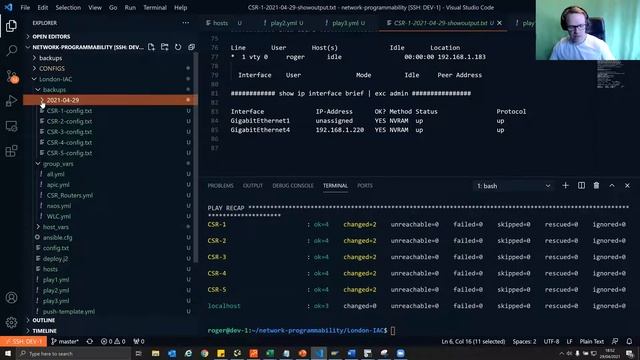Screen dimensions: 640x360
Task: Open CSR-1-config.txt in the file tree
Action: pos(69,111)
